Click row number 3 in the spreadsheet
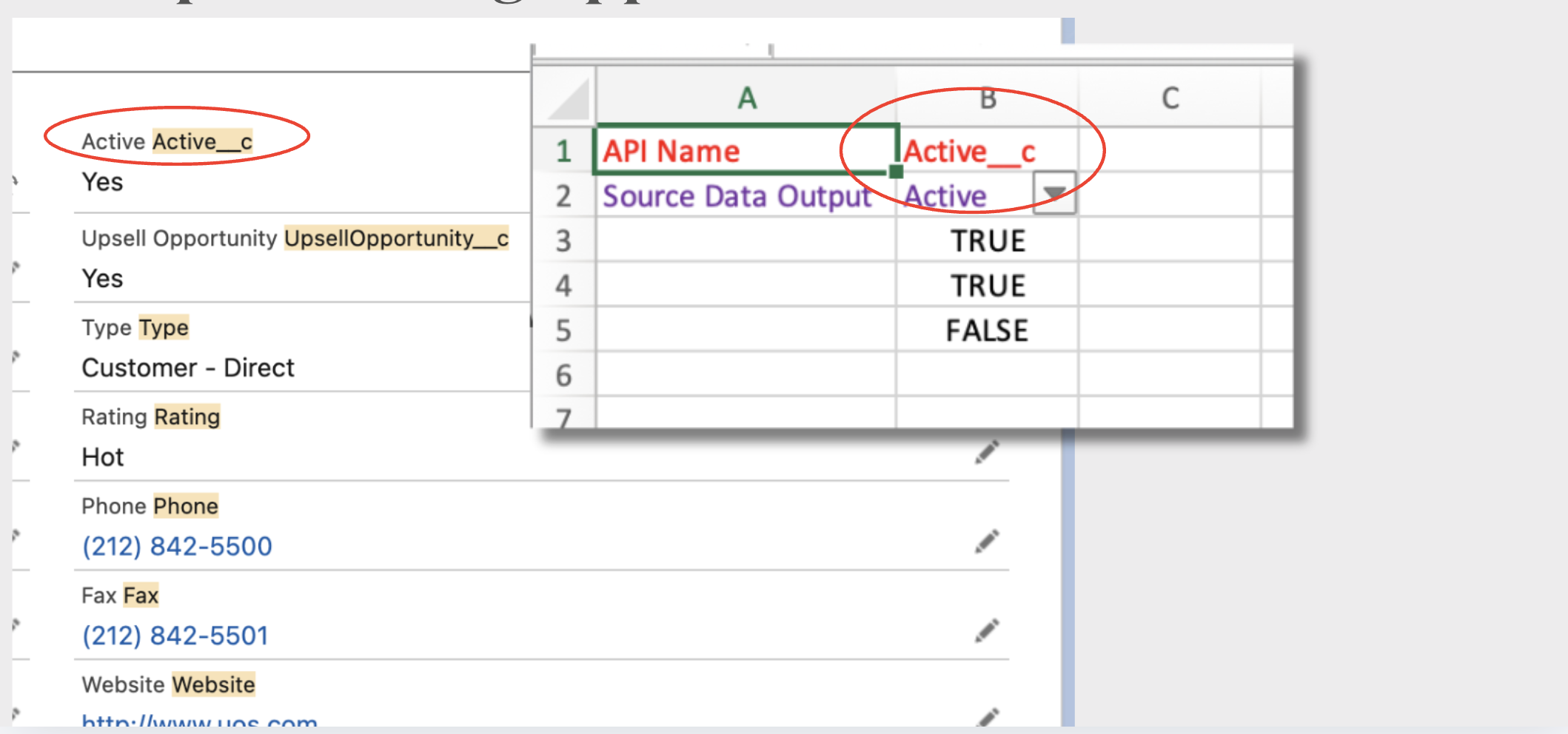The height and width of the screenshot is (734, 1568). click(x=566, y=240)
